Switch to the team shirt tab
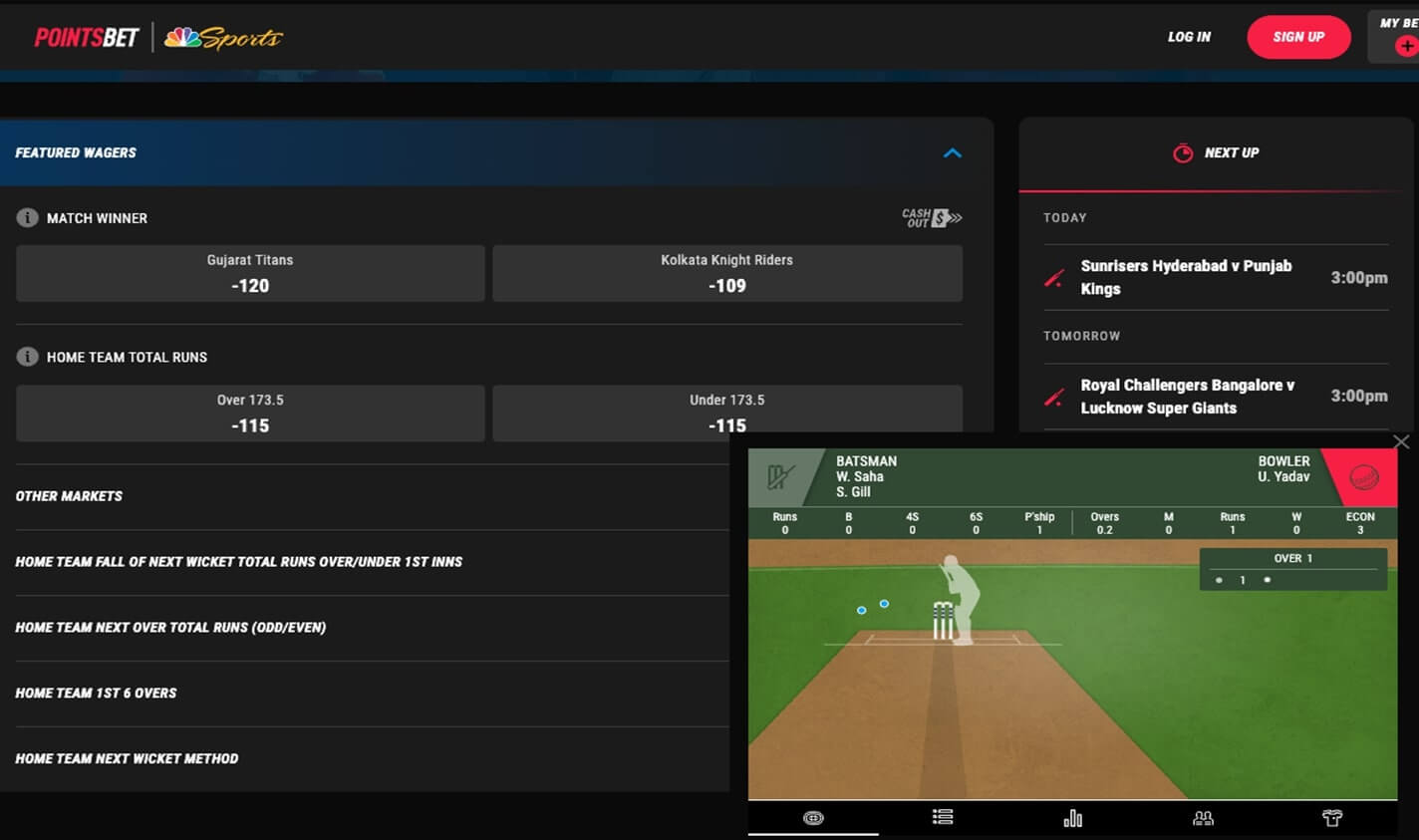1419x840 pixels. coord(1332,818)
